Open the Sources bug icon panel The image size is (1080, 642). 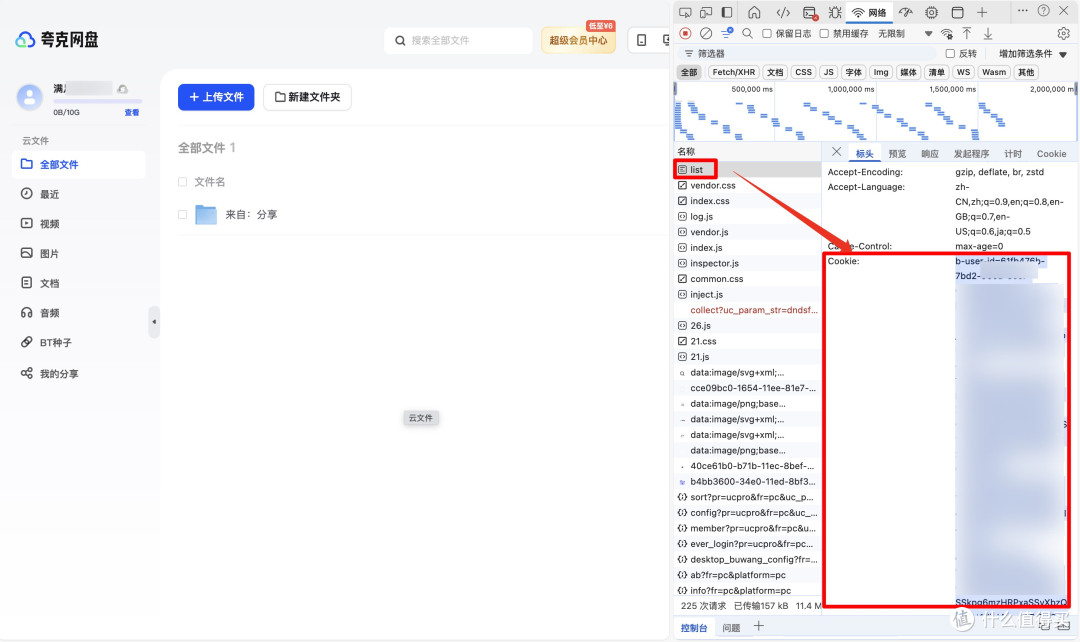(835, 12)
